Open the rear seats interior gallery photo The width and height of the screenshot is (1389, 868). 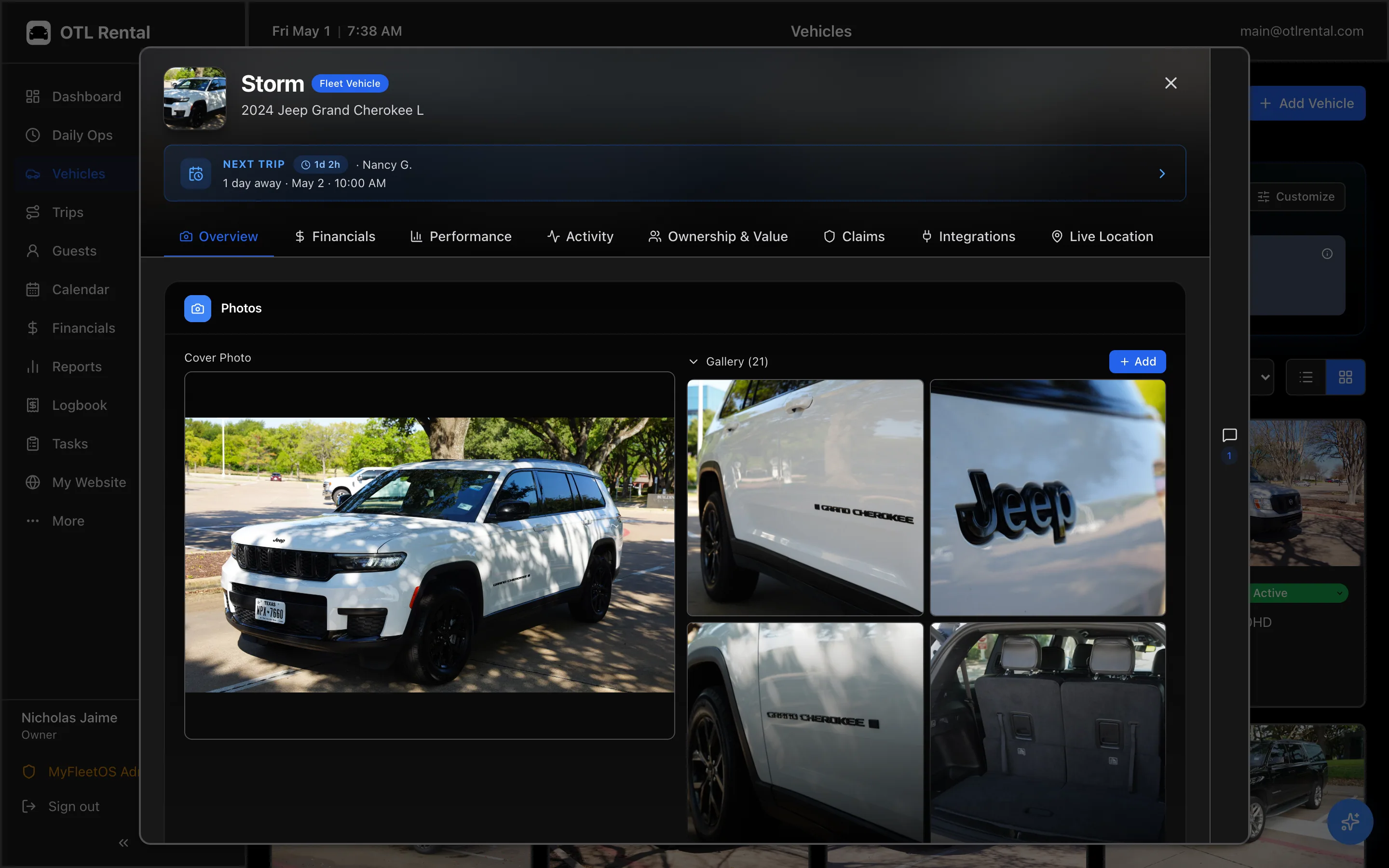1048,732
